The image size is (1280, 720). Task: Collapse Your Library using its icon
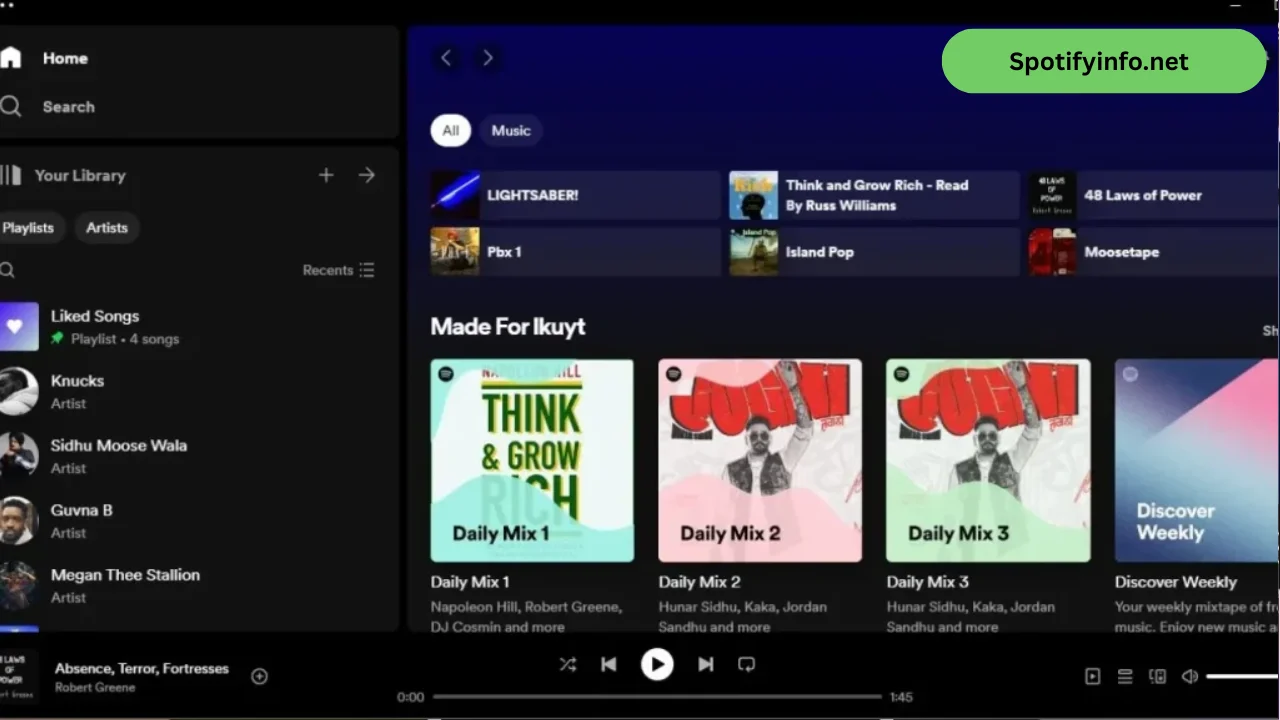(x=10, y=175)
